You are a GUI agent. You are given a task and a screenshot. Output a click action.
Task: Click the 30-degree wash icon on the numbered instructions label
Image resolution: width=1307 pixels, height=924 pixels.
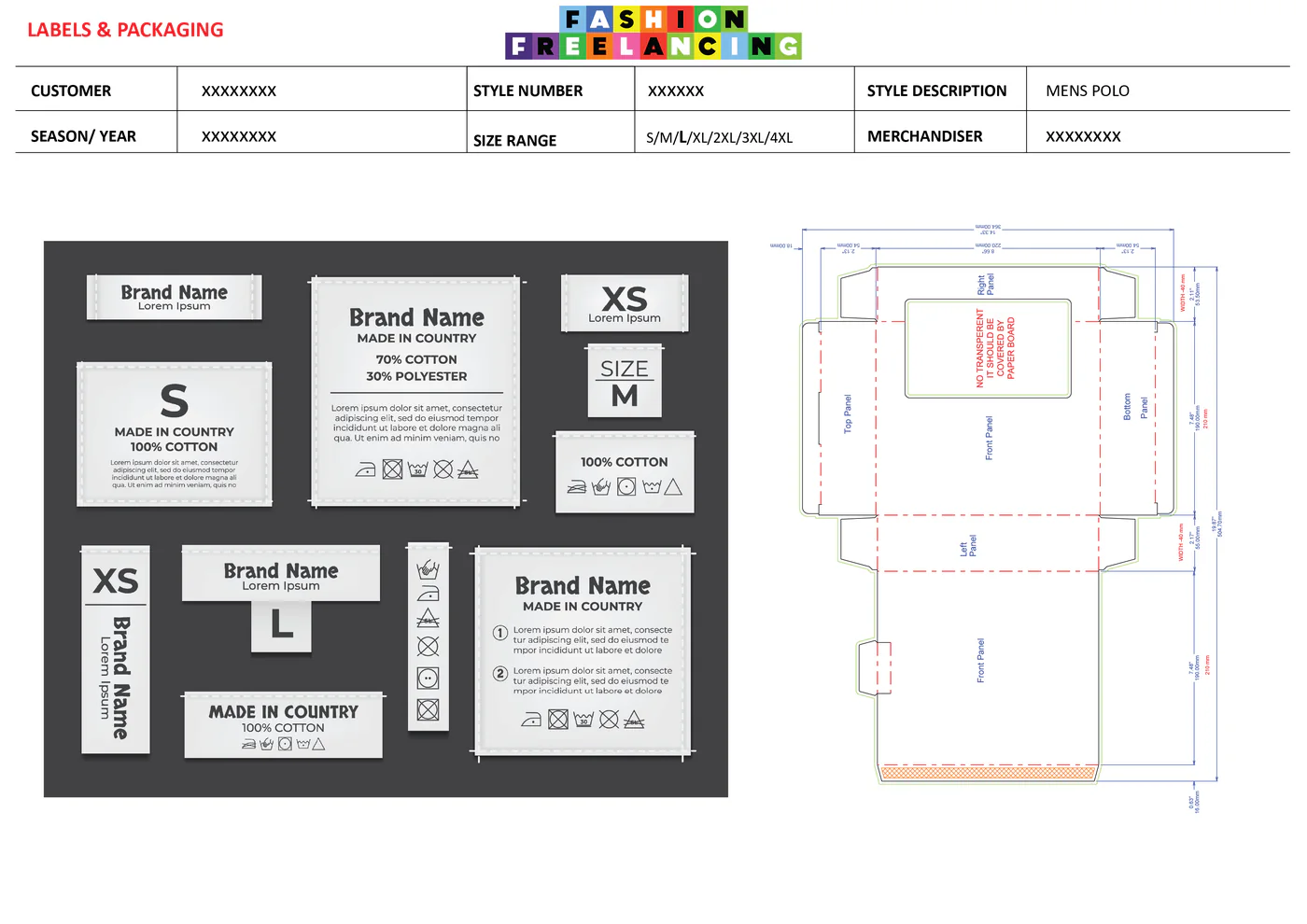coord(583,719)
